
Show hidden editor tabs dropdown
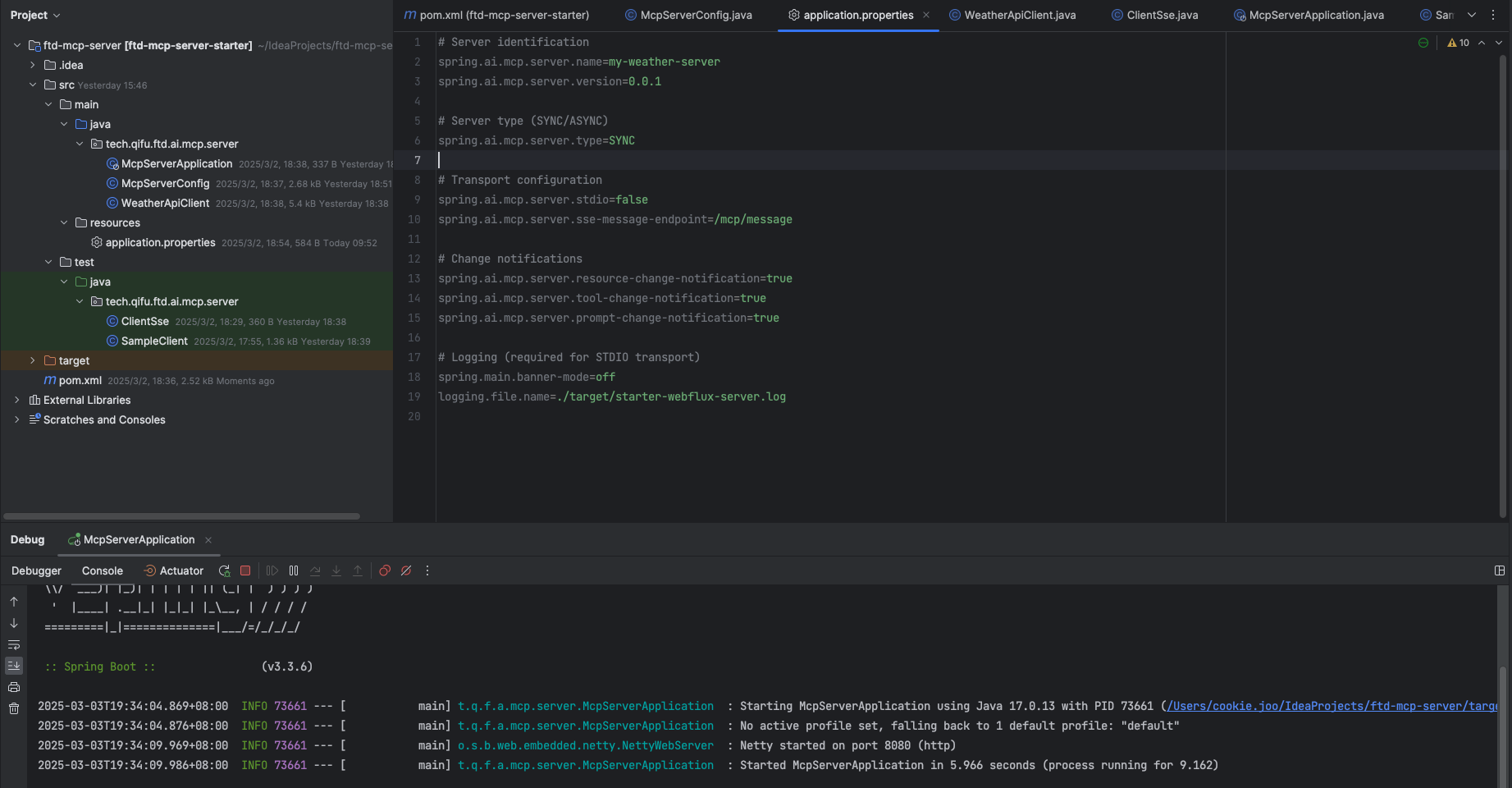(1472, 15)
